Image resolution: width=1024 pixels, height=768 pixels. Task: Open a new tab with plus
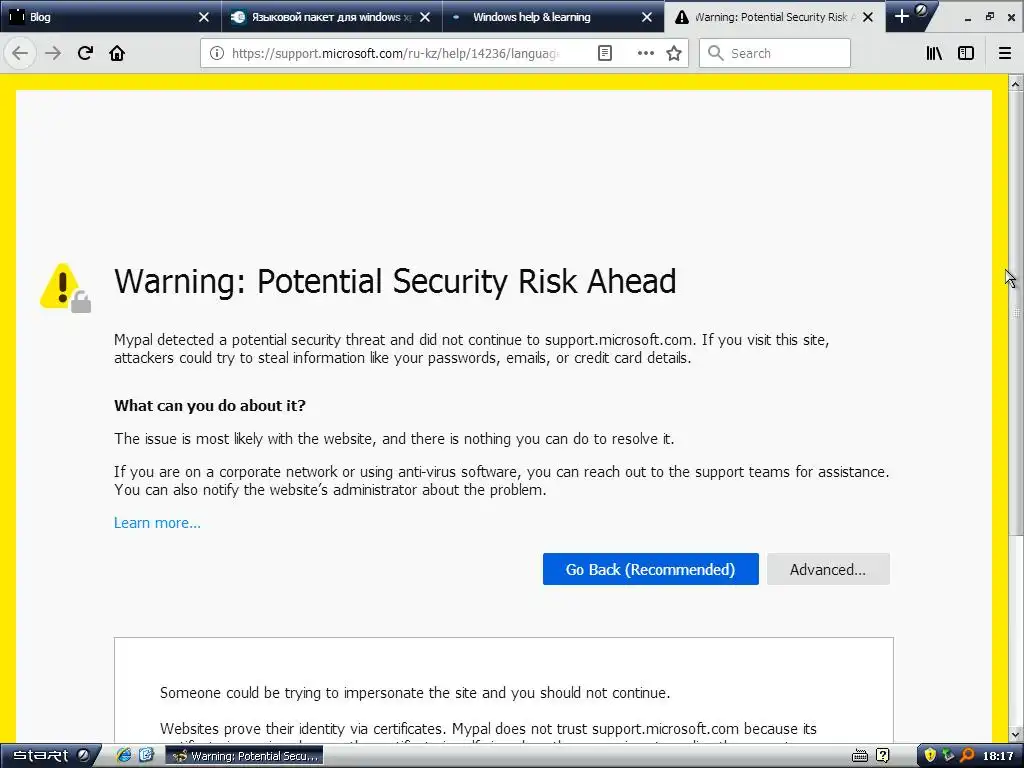pos(901,16)
